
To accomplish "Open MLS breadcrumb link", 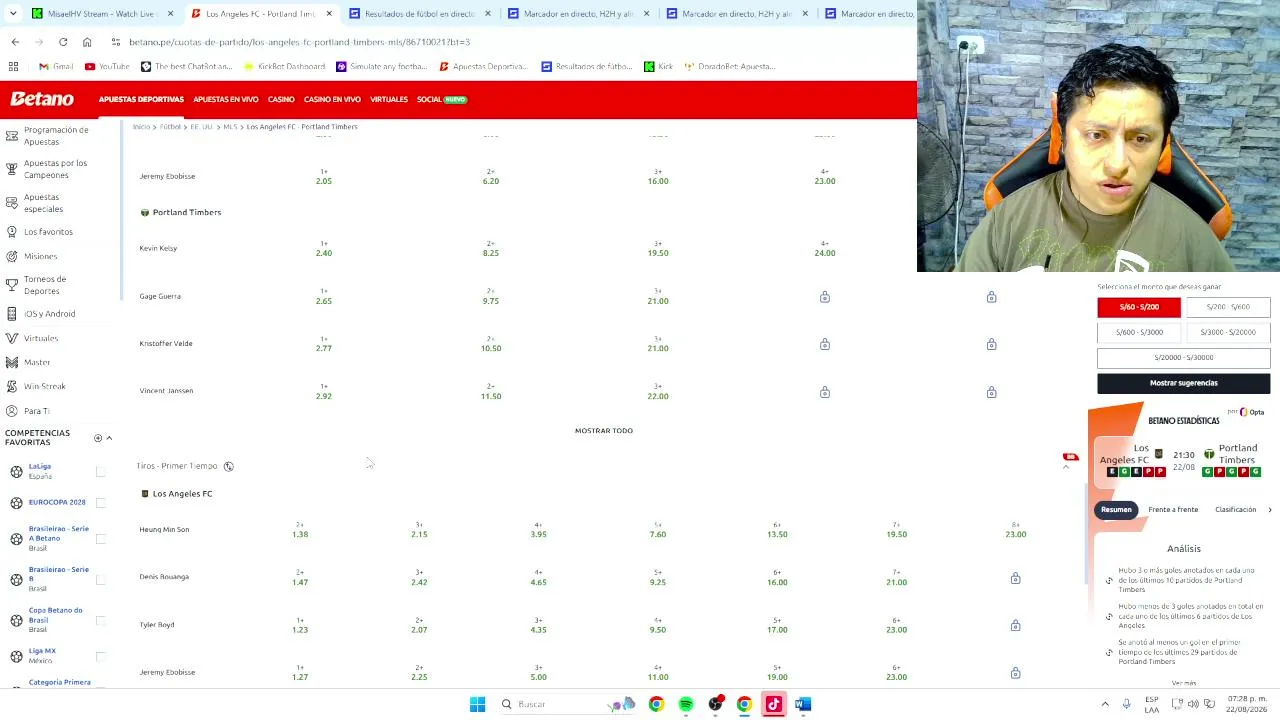I will [230, 127].
